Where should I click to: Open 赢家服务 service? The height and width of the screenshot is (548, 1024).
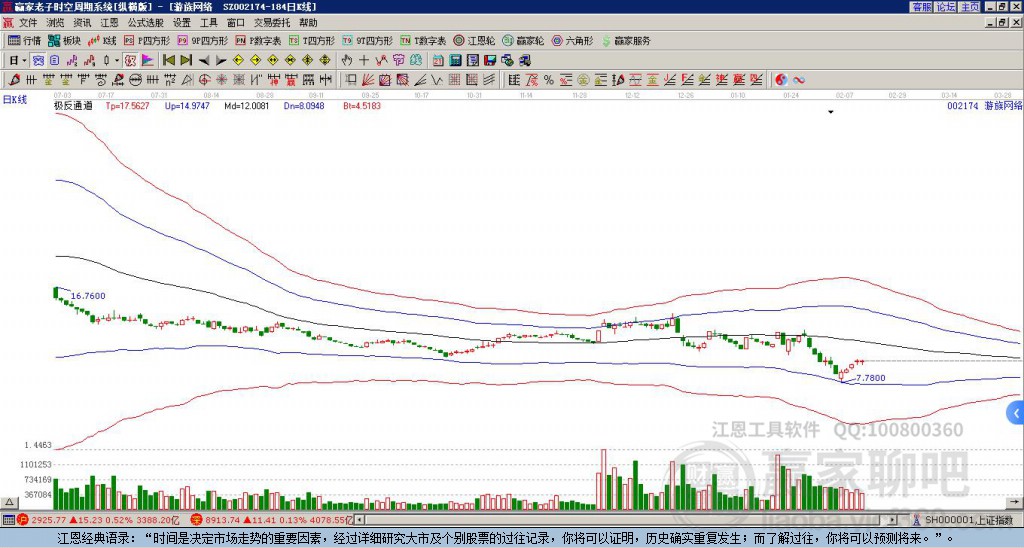point(626,40)
